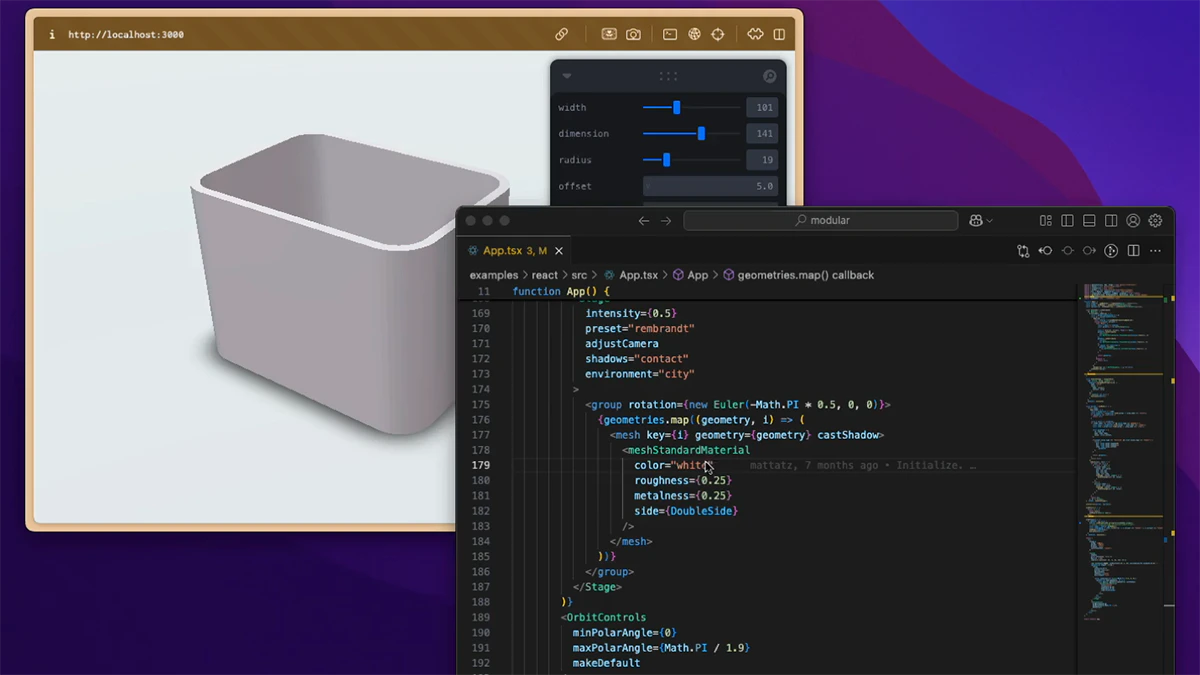
Task: Click the OrbitControls tag in the code
Action: click(x=607, y=618)
